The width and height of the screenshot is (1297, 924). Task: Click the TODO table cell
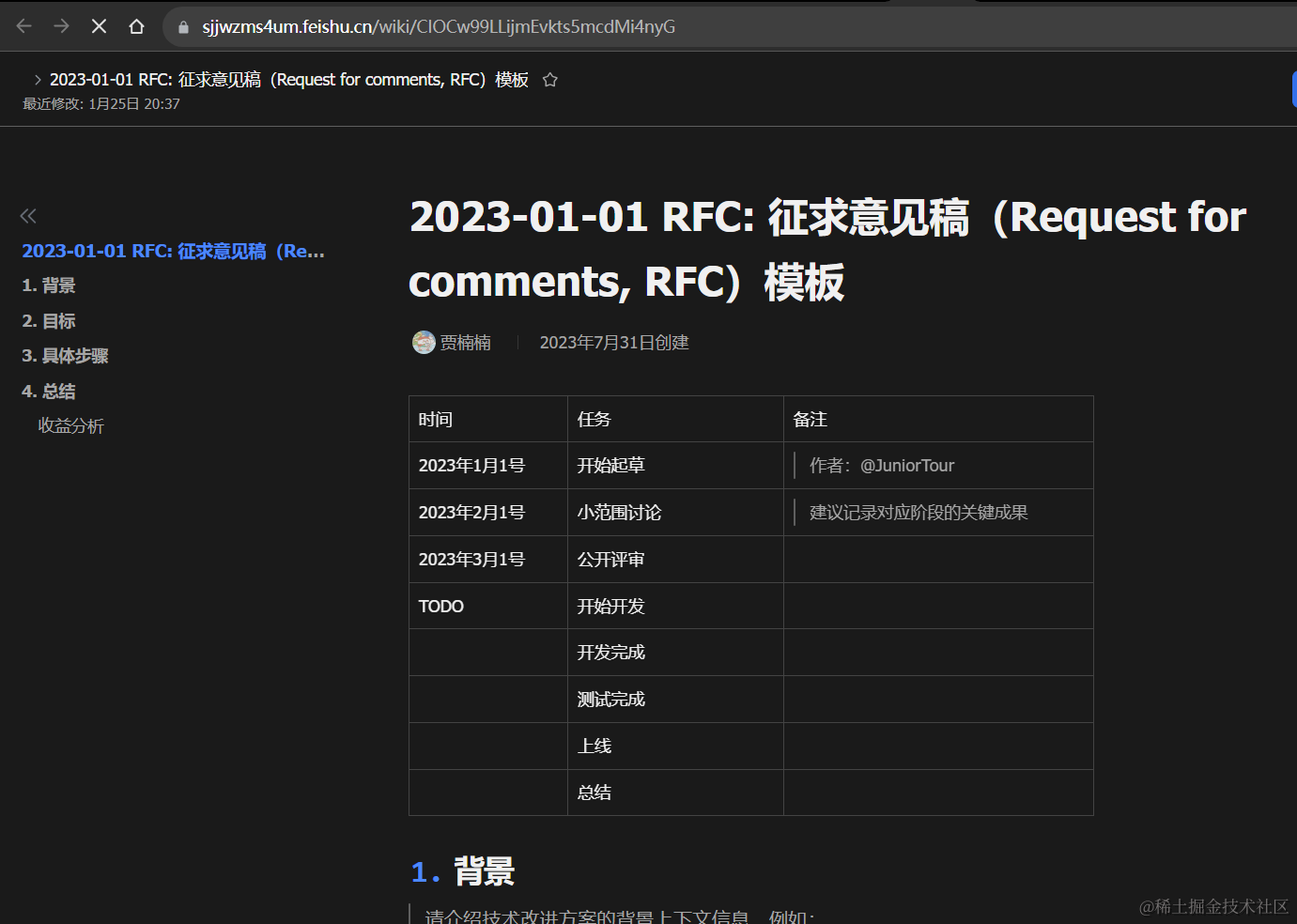(441, 607)
